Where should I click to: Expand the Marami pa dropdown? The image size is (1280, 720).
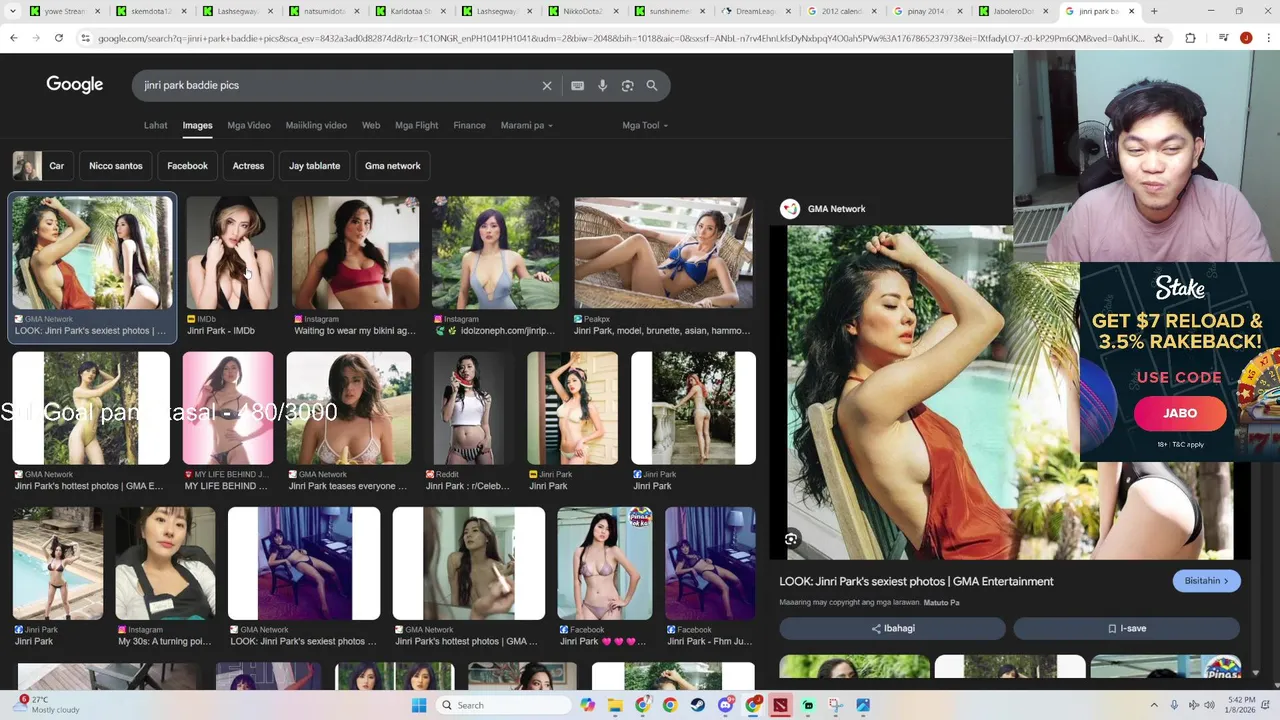pos(527,125)
